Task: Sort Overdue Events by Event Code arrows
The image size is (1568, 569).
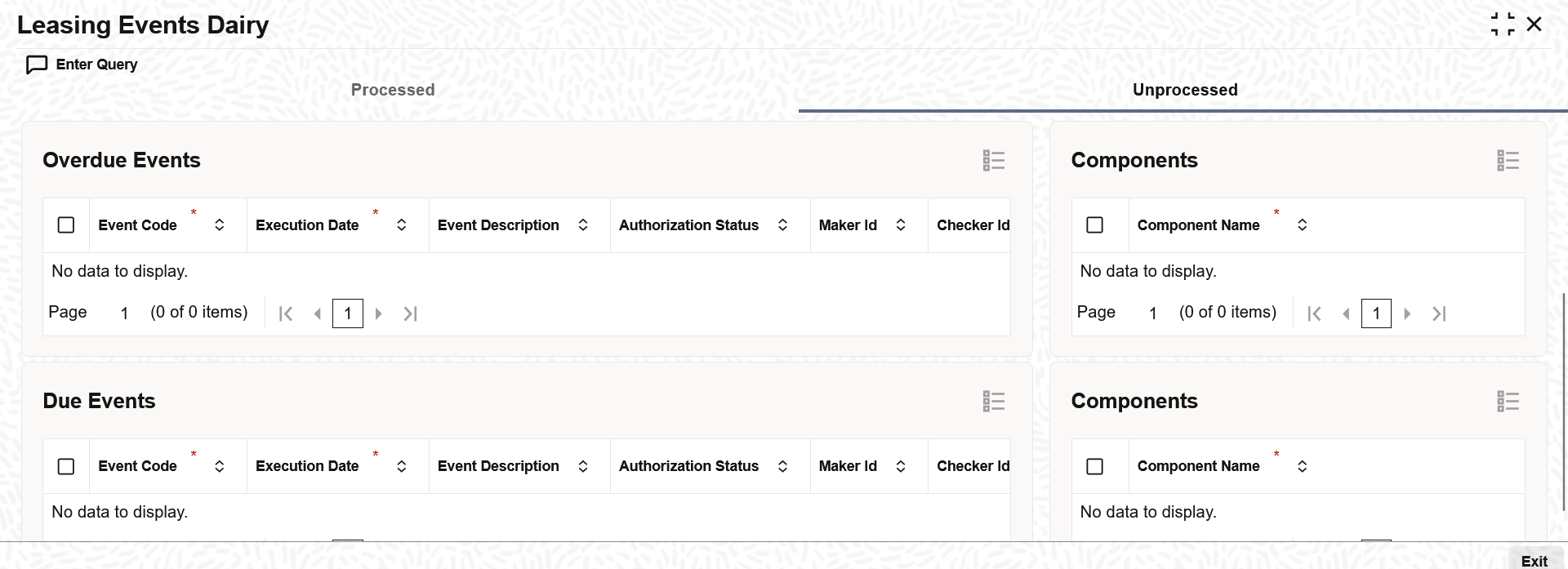Action: click(220, 224)
